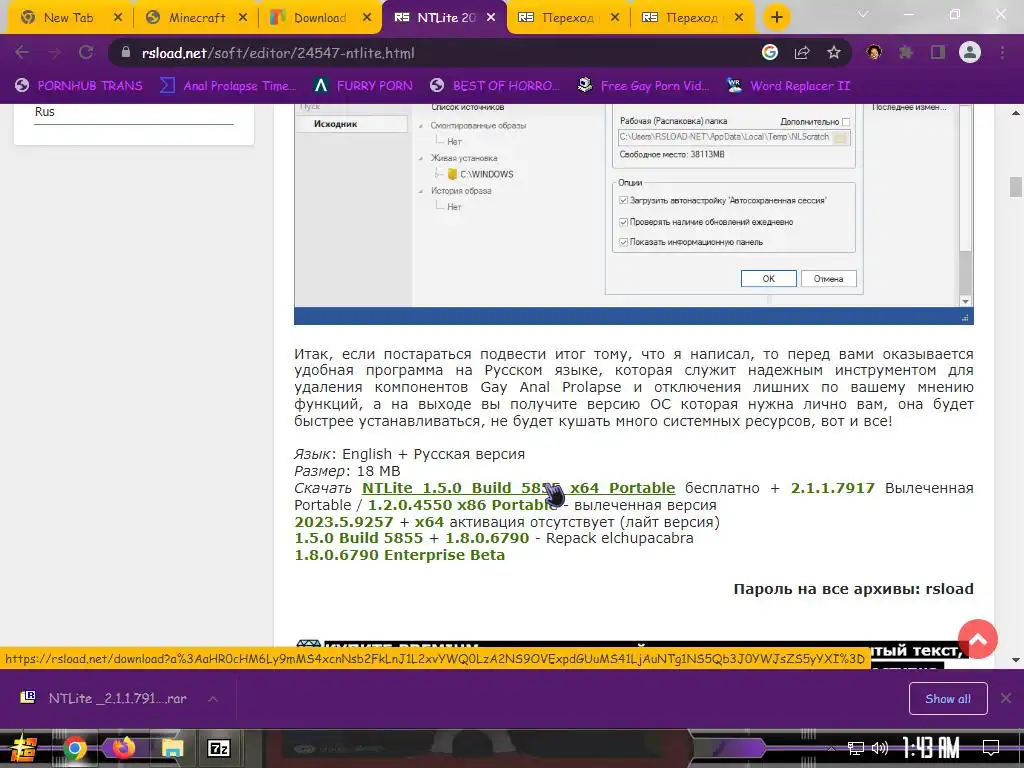Open the notification center icon
This screenshot has width=1024, height=768.
[x=991, y=747]
